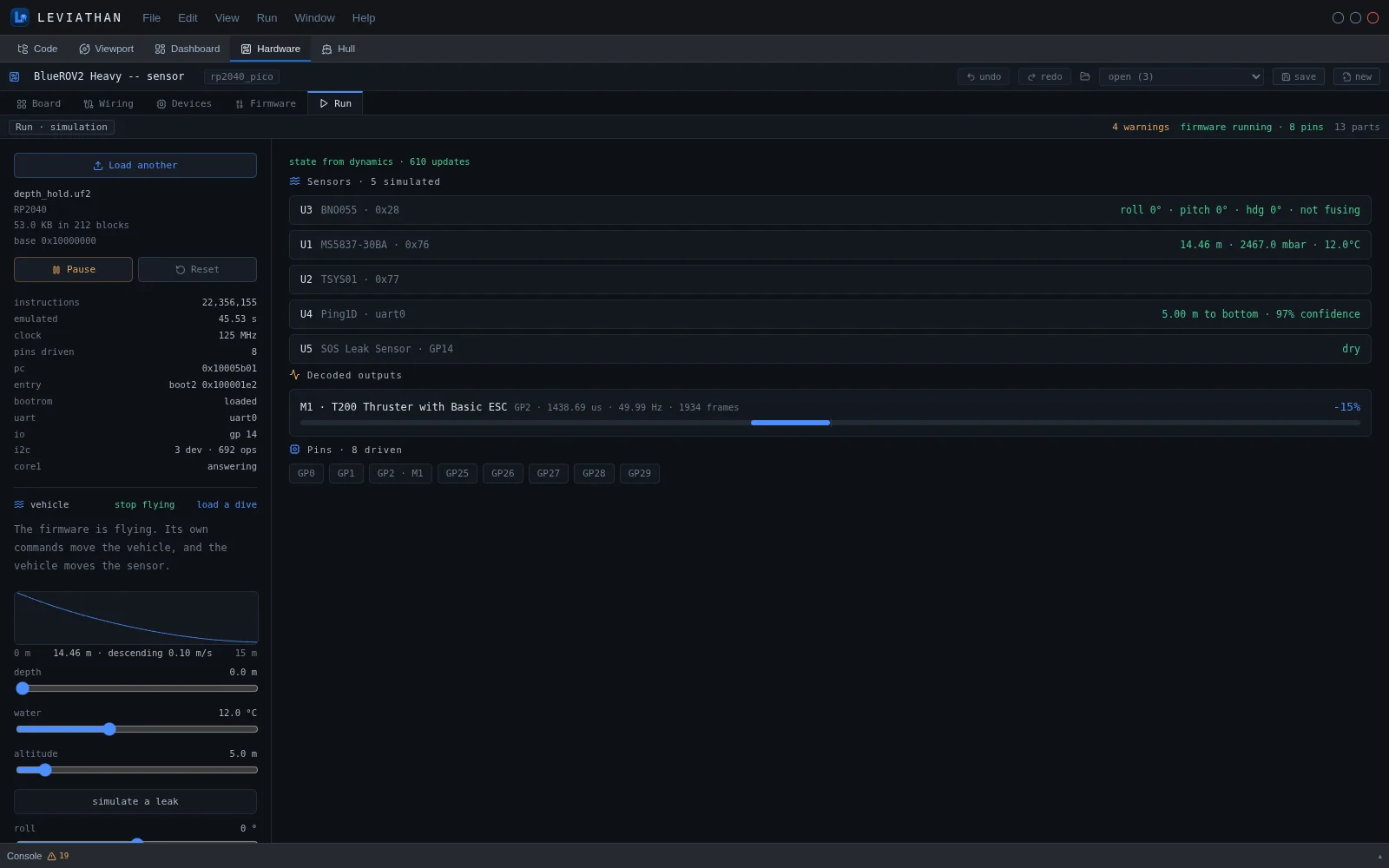This screenshot has width=1389, height=868.
Task: Select the U3 BNO055 sensor row
Action: click(830, 210)
